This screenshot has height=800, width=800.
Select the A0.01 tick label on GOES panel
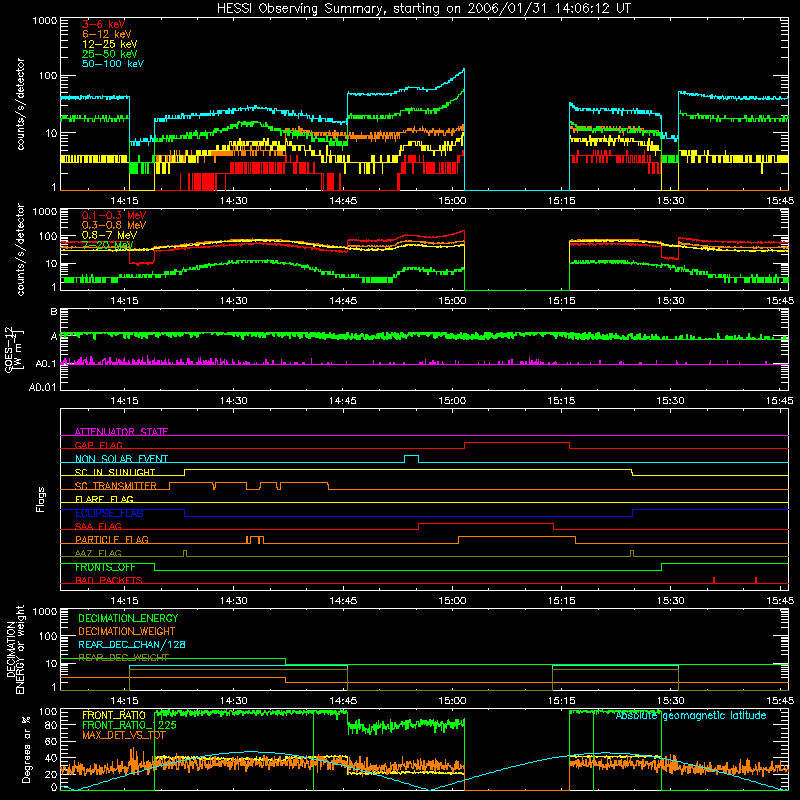pos(43,387)
